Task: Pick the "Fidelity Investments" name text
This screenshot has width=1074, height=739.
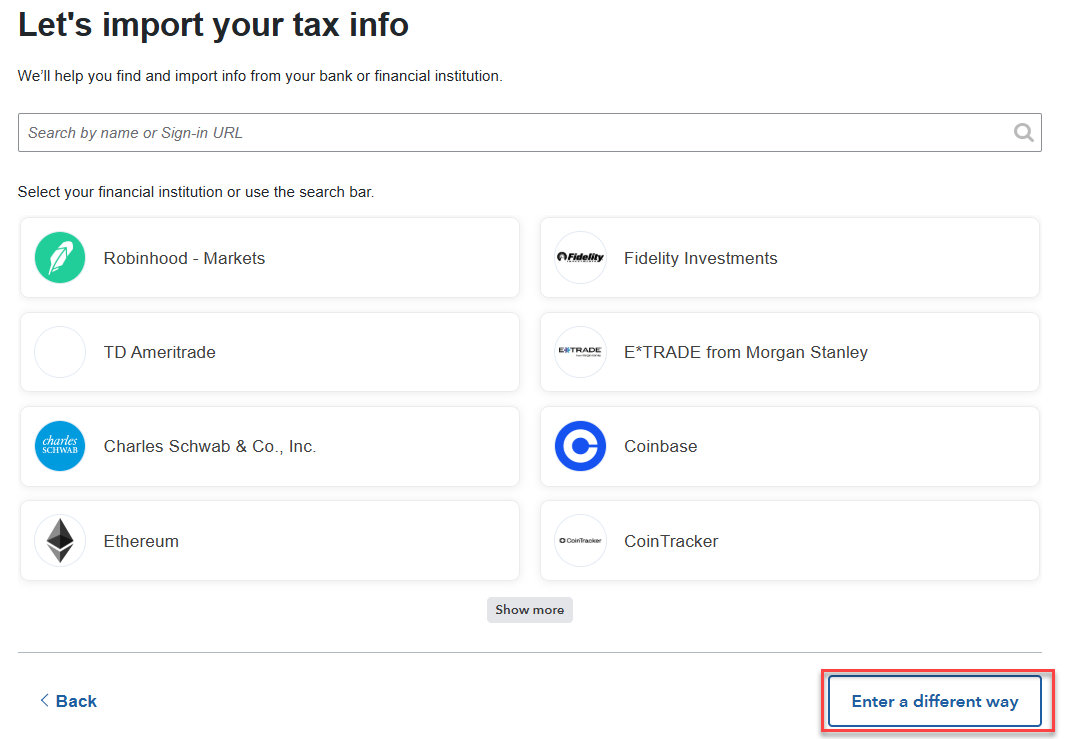Action: pos(700,258)
